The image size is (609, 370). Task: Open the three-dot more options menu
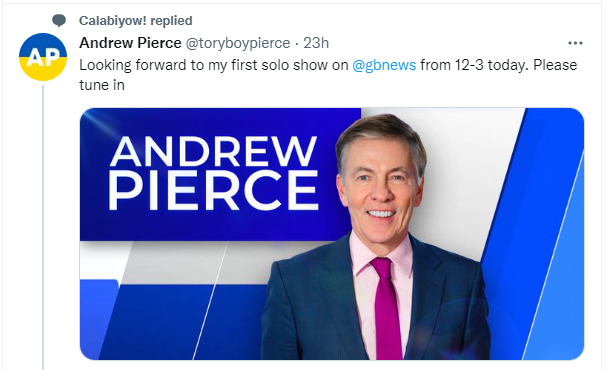(575, 43)
